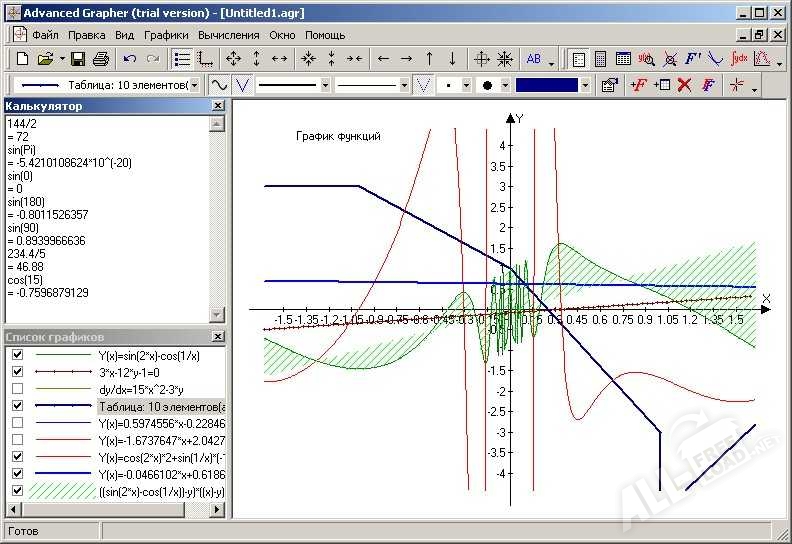
Task: Click the Save (floppy disk) icon
Action: click(77, 59)
